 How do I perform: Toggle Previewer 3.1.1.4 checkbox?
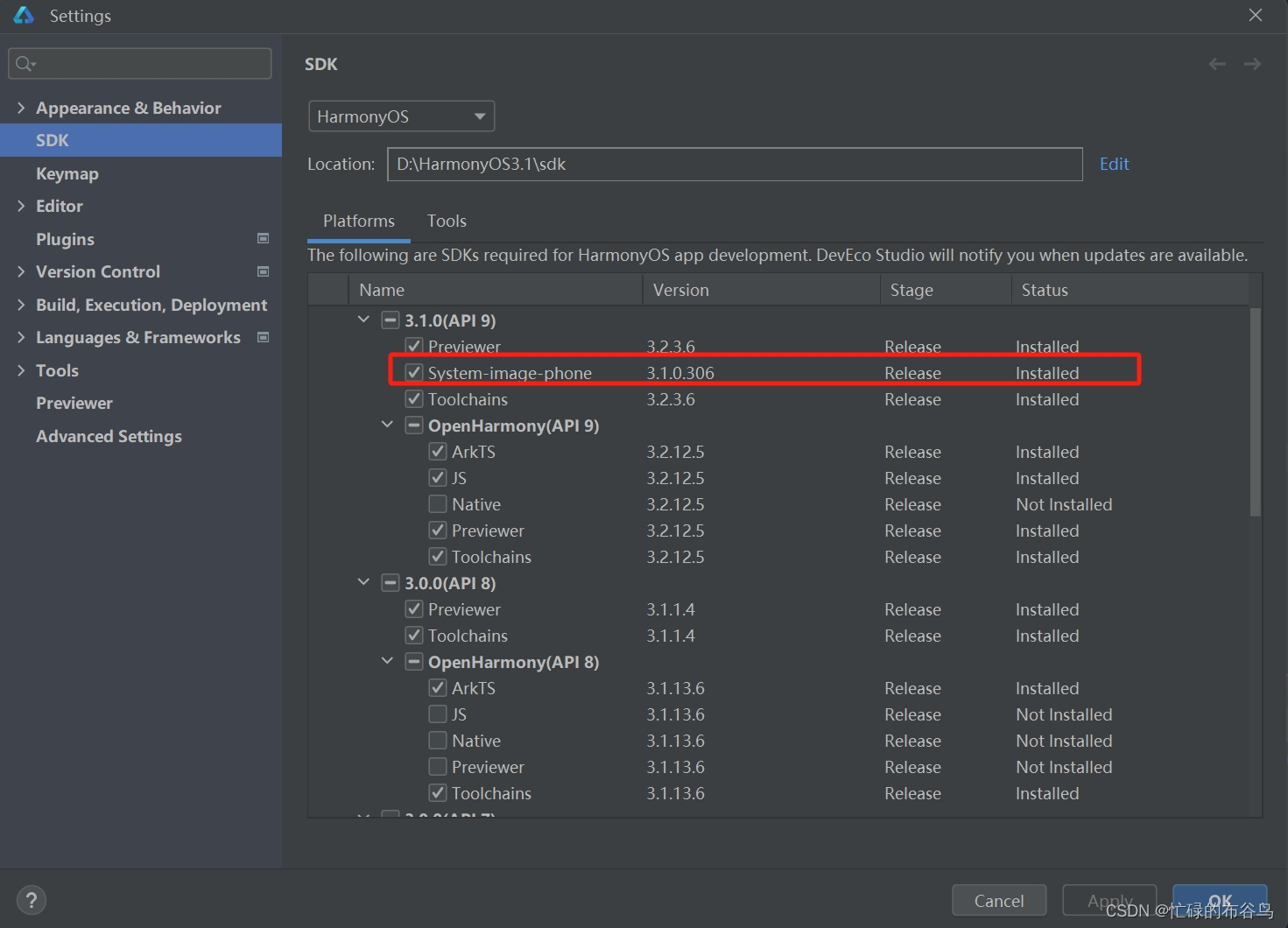[414, 609]
